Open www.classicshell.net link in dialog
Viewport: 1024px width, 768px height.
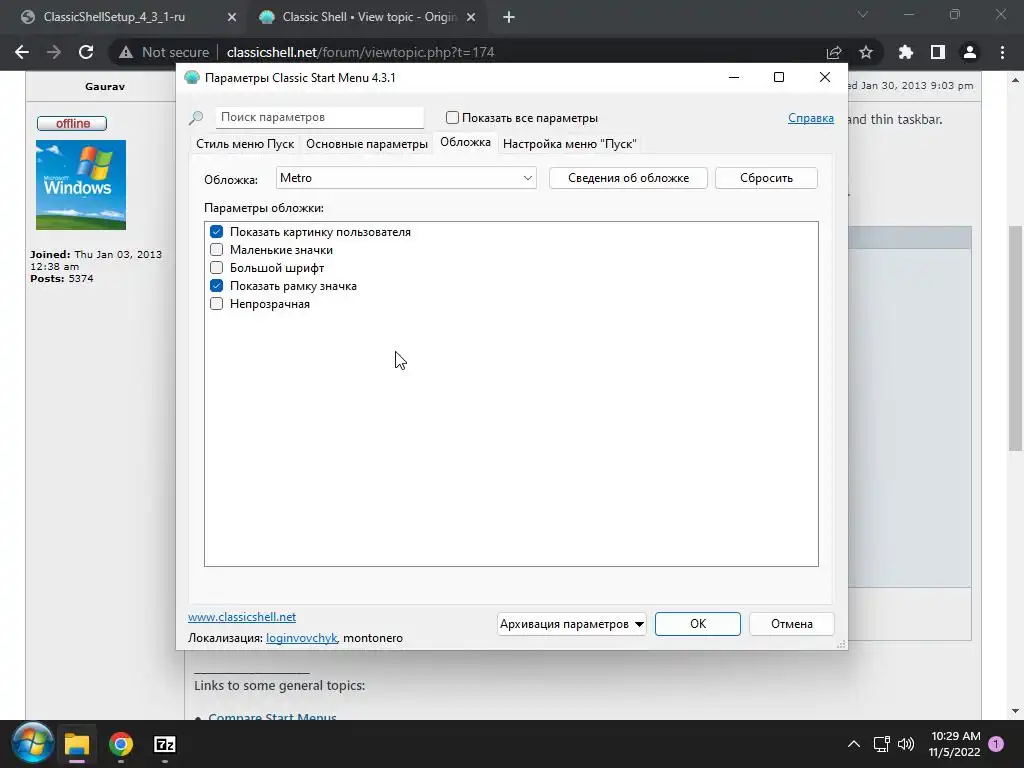pos(242,616)
